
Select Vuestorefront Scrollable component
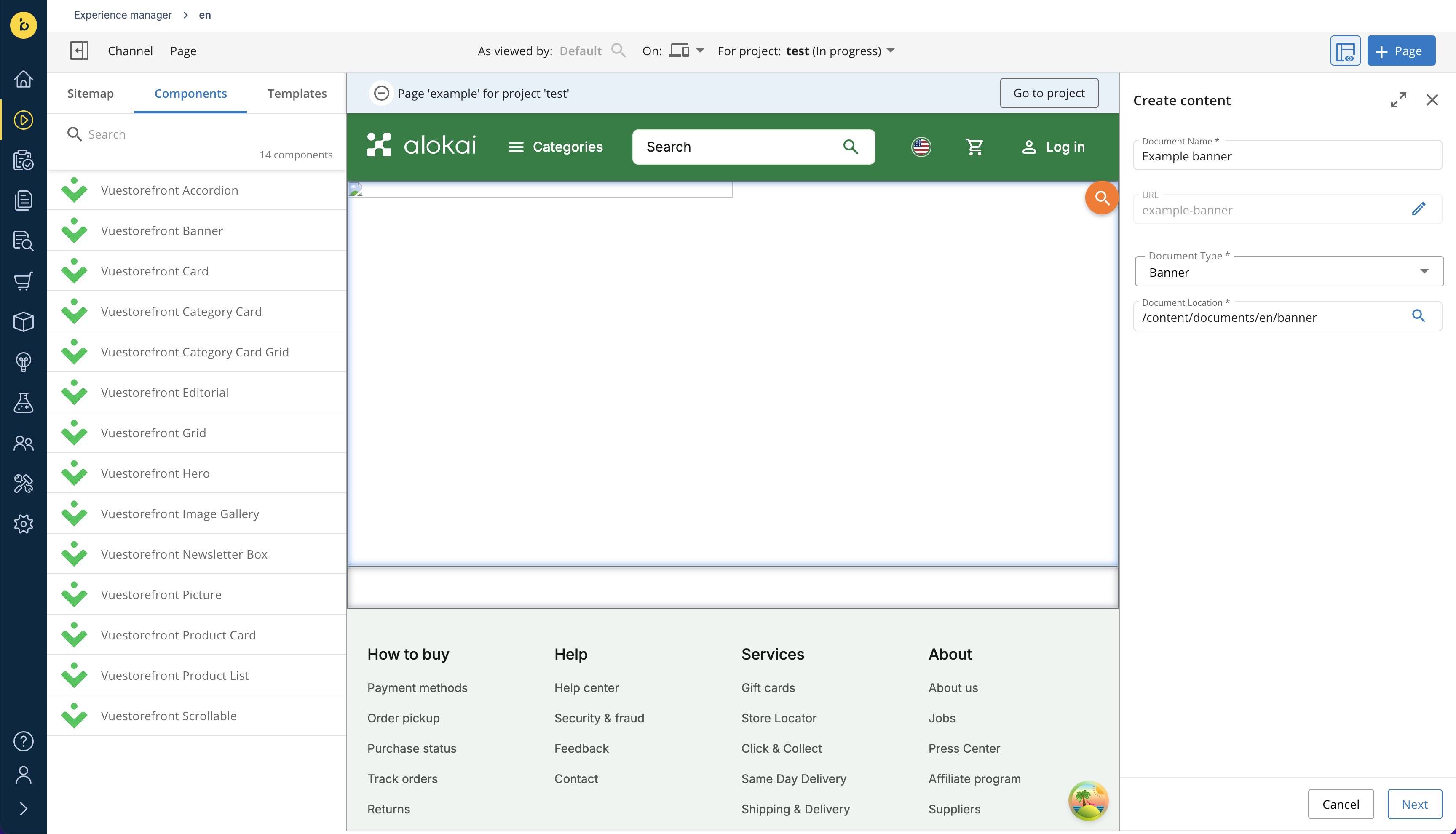pyautogui.click(x=197, y=716)
